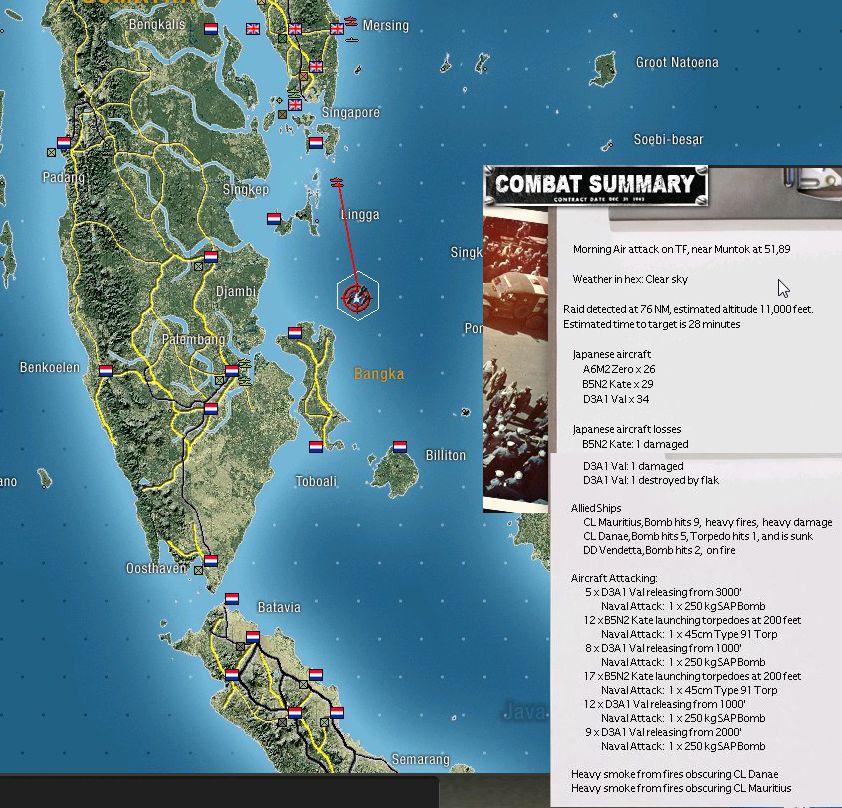
Task: Click '17 x B5N2 Kate launching torpedoes' line
Action: [x=692, y=676]
